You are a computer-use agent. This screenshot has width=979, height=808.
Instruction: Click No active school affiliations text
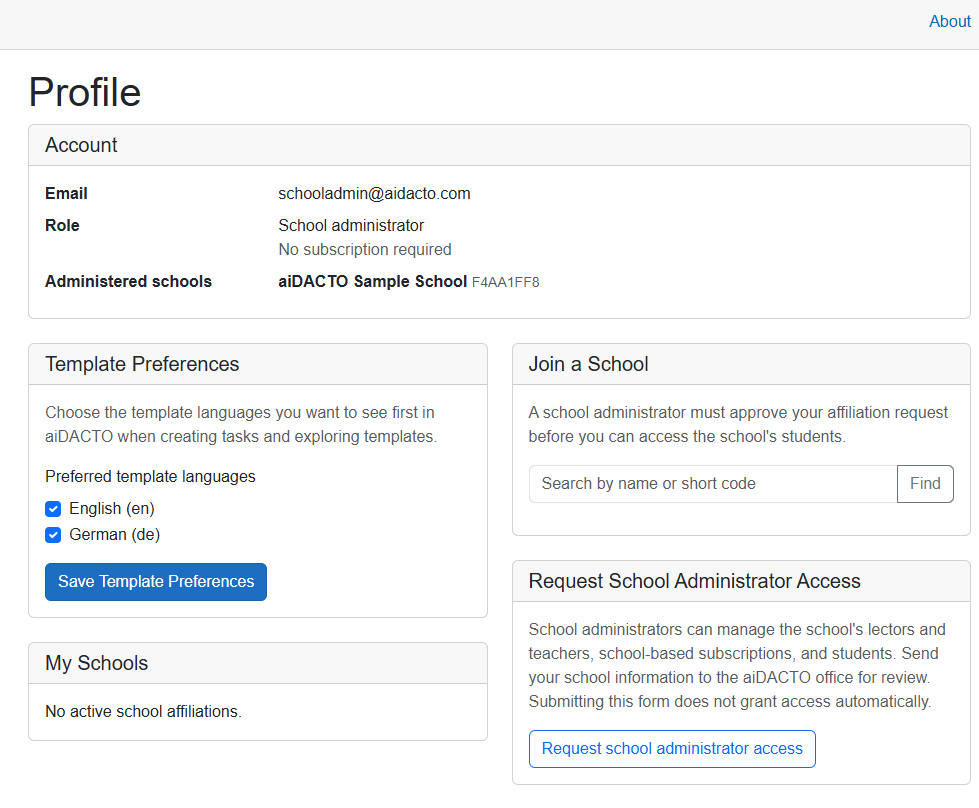click(143, 712)
